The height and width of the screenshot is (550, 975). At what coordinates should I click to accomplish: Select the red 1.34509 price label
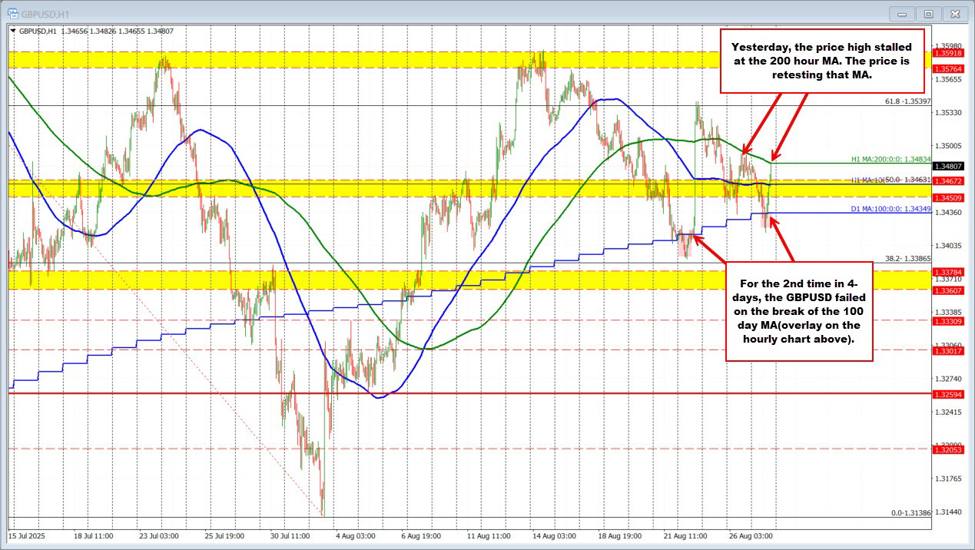pos(948,198)
